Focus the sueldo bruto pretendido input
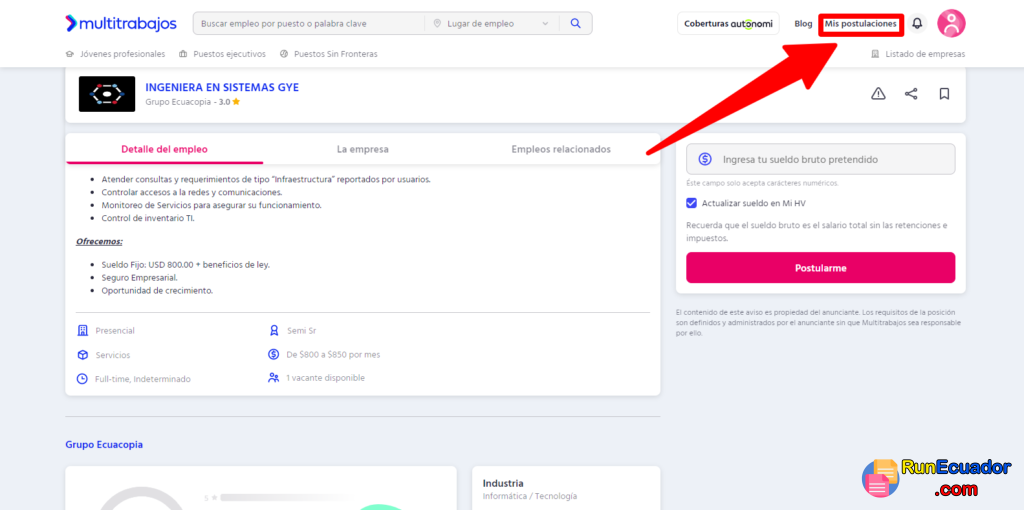Image resolution: width=1024 pixels, height=510 pixels. pyautogui.click(x=820, y=159)
